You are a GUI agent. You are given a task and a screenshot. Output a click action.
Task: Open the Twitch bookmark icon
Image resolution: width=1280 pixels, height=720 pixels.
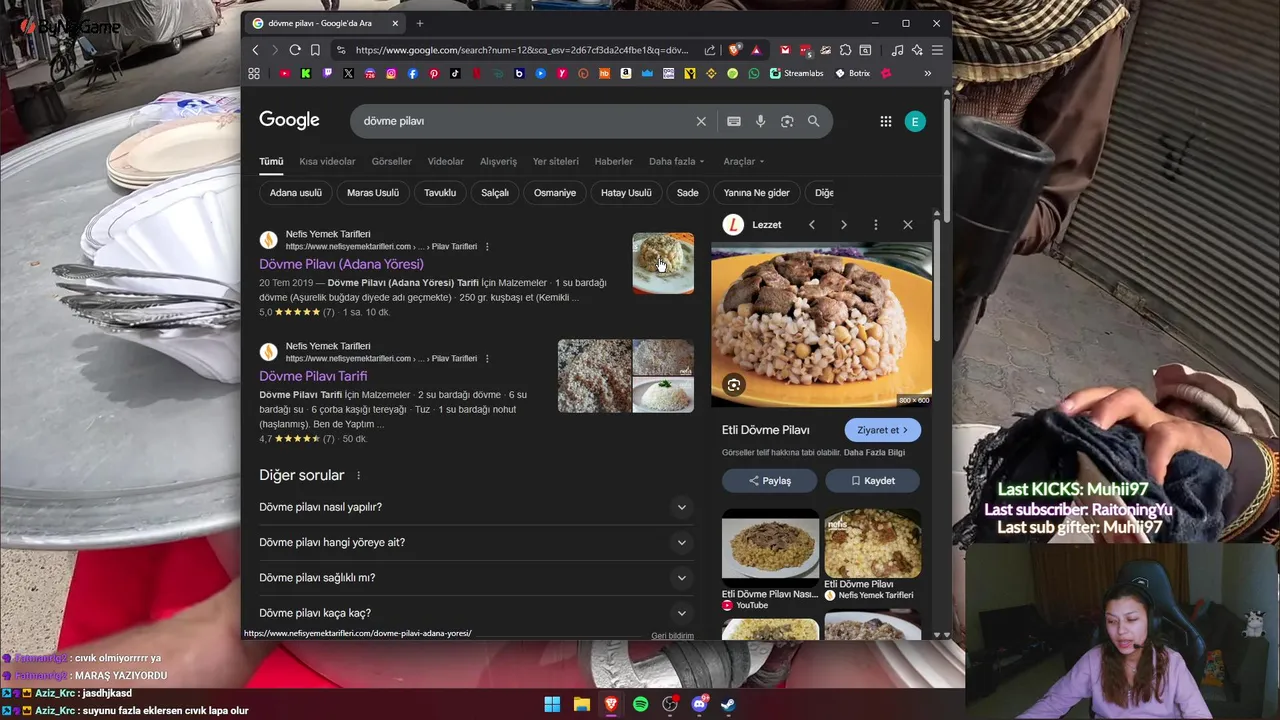coord(327,73)
